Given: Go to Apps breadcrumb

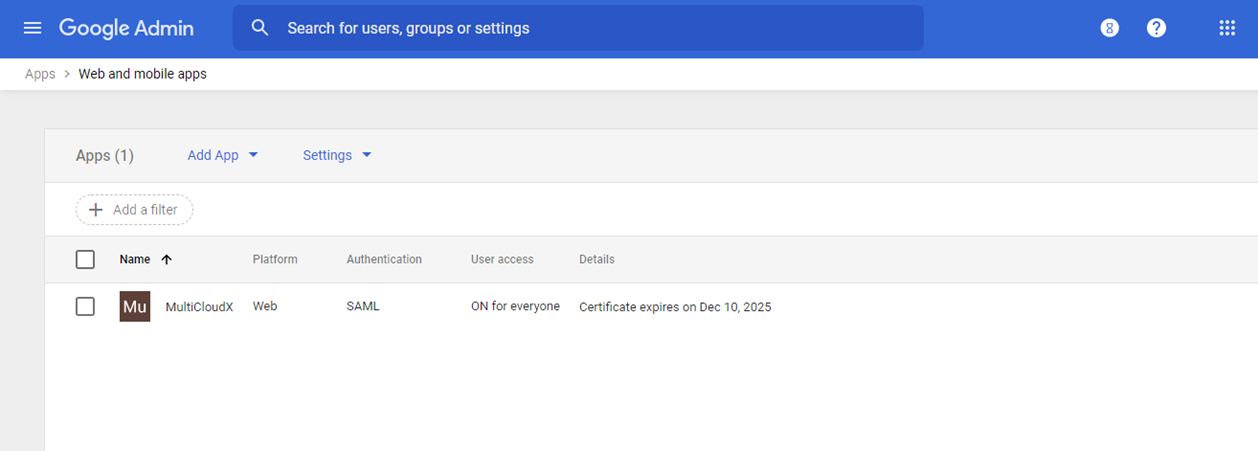Looking at the screenshot, I should coord(40,74).
